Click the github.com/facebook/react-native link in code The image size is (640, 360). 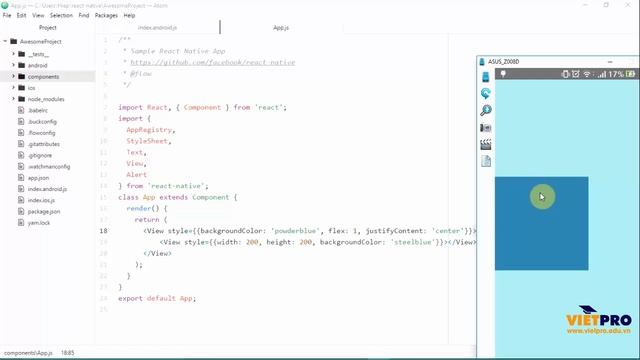coord(213,62)
